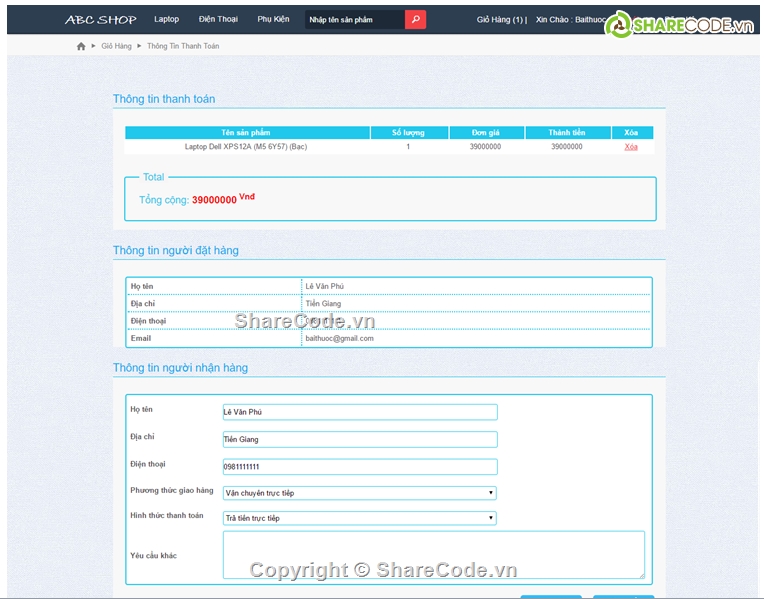Open the Phụ Kiện menu
The image size is (764, 599).
[273, 19]
